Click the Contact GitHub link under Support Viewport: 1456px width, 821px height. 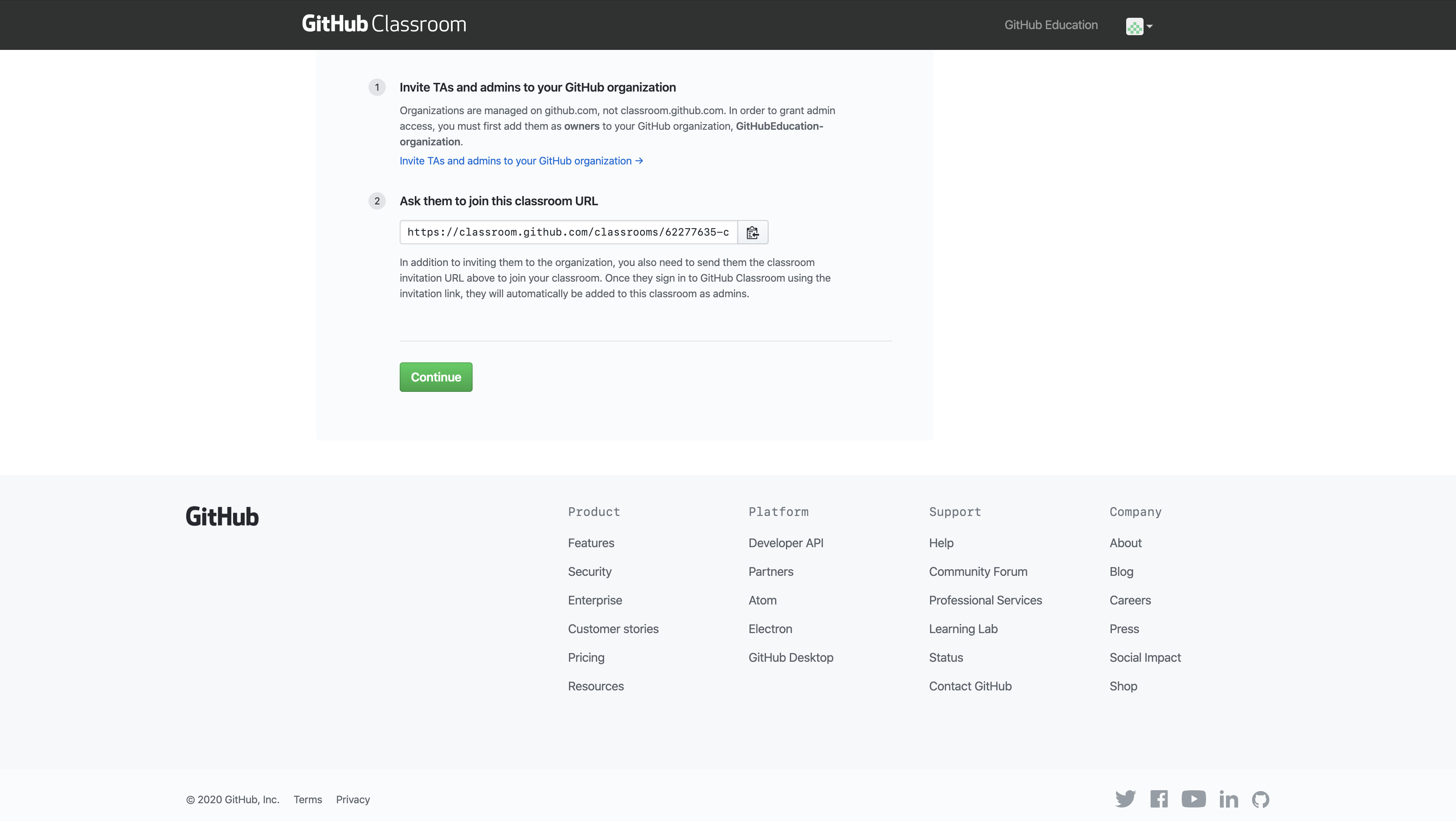click(970, 686)
